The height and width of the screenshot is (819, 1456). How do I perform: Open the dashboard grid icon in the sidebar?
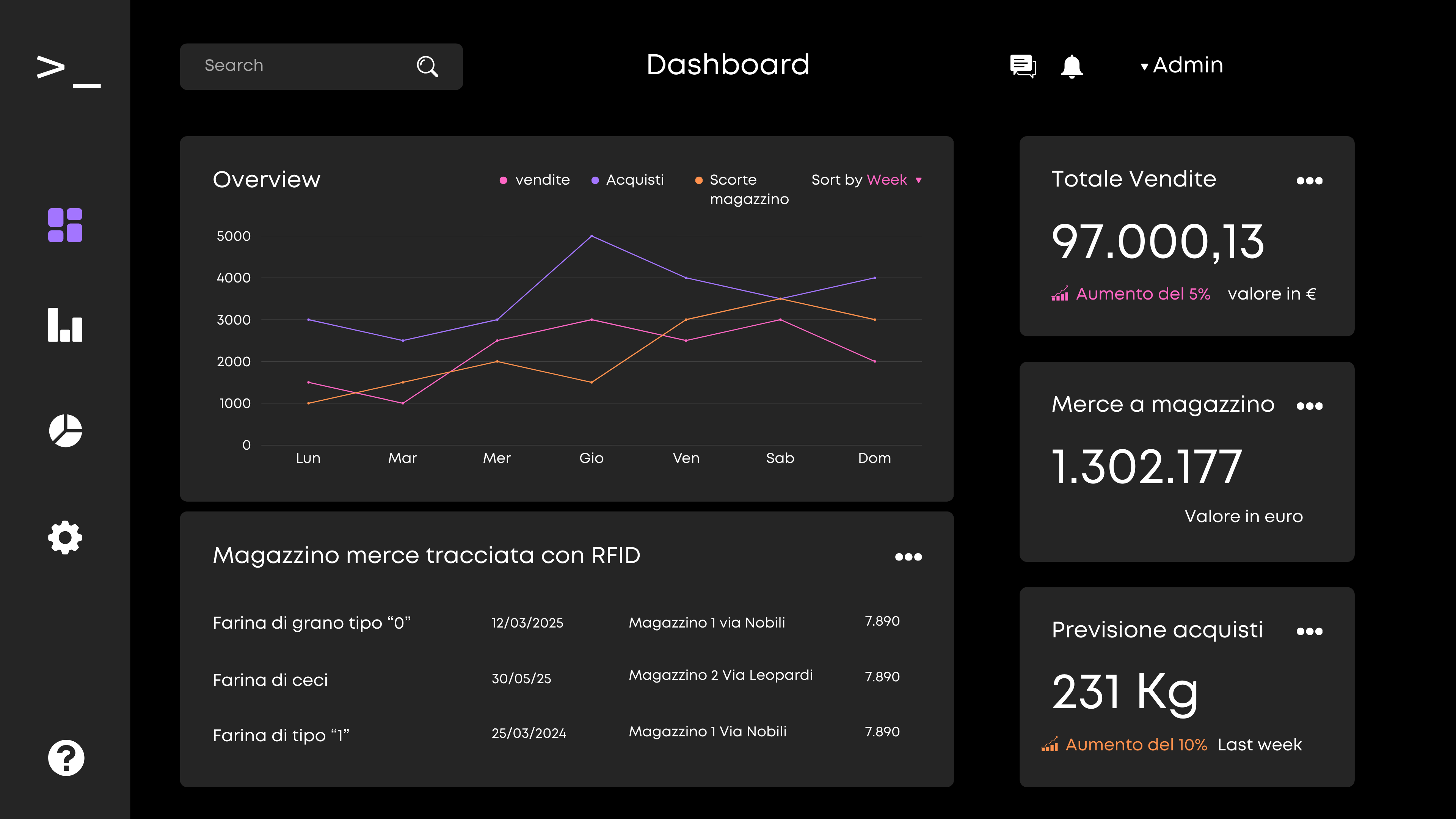click(x=65, y=225)
